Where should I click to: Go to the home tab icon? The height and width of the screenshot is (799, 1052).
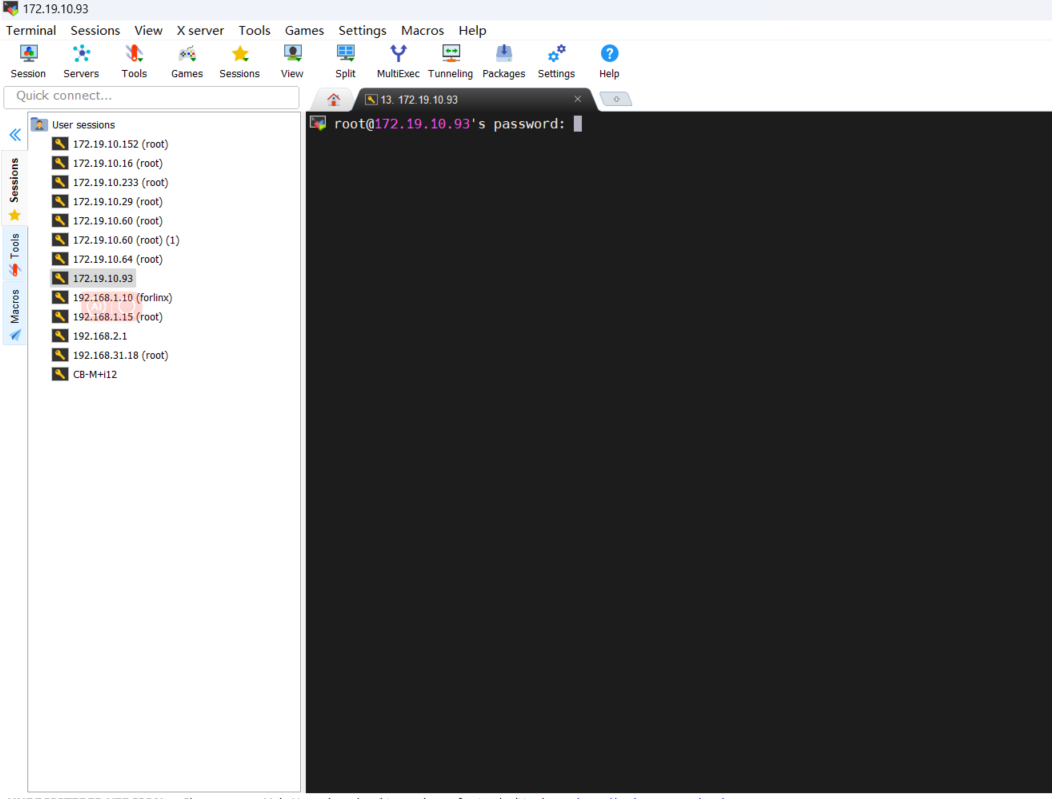coord(333,99)
